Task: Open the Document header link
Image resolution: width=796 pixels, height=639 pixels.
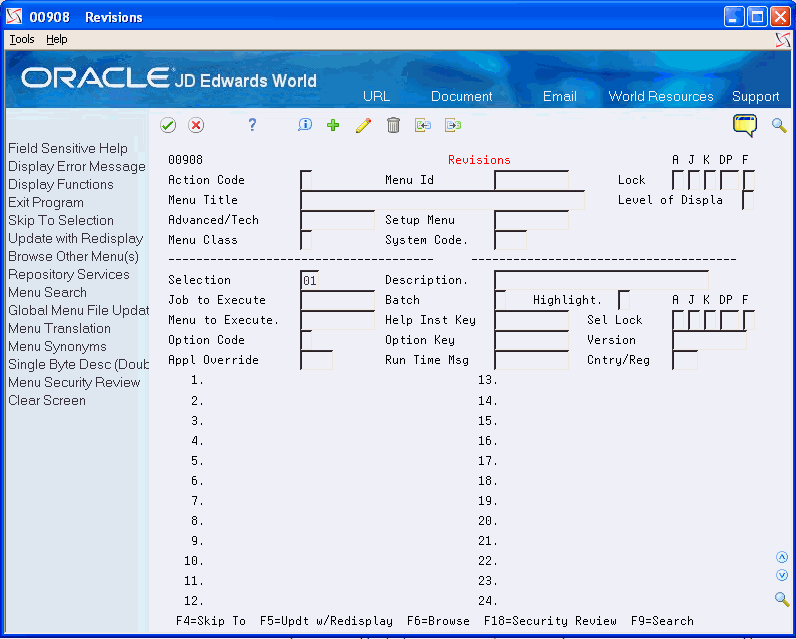Action: (461, 96)
